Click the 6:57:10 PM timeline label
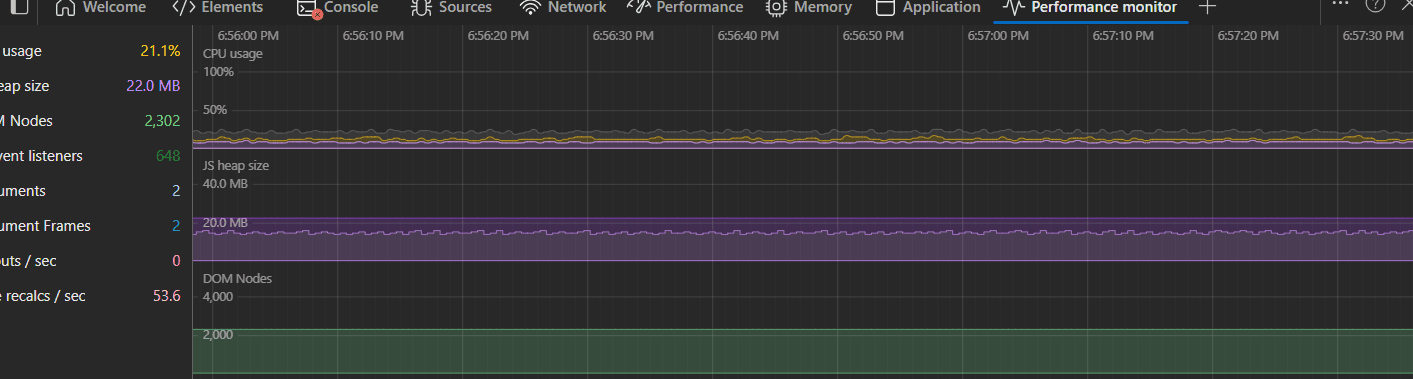This screenshot has height=379, width=1413. coord(1123,35)
